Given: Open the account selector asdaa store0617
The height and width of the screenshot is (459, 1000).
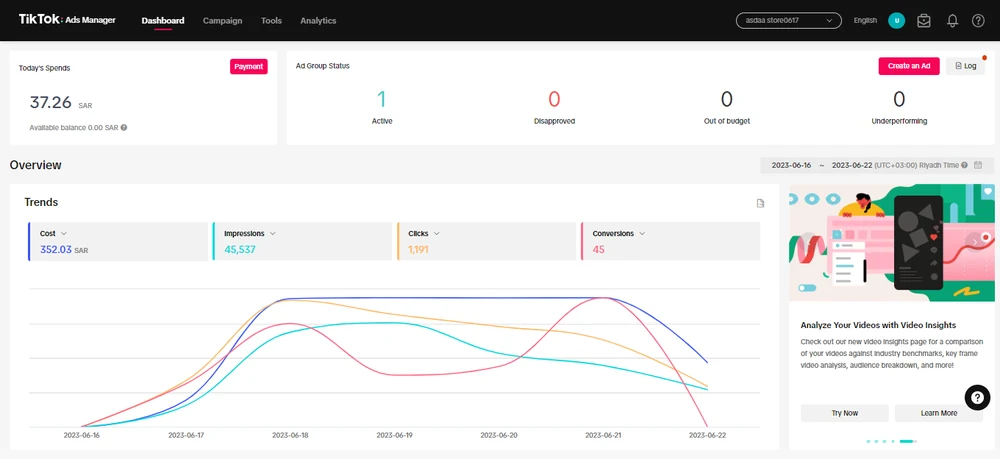Looking at the screenshot, I should tap(788, 20).
